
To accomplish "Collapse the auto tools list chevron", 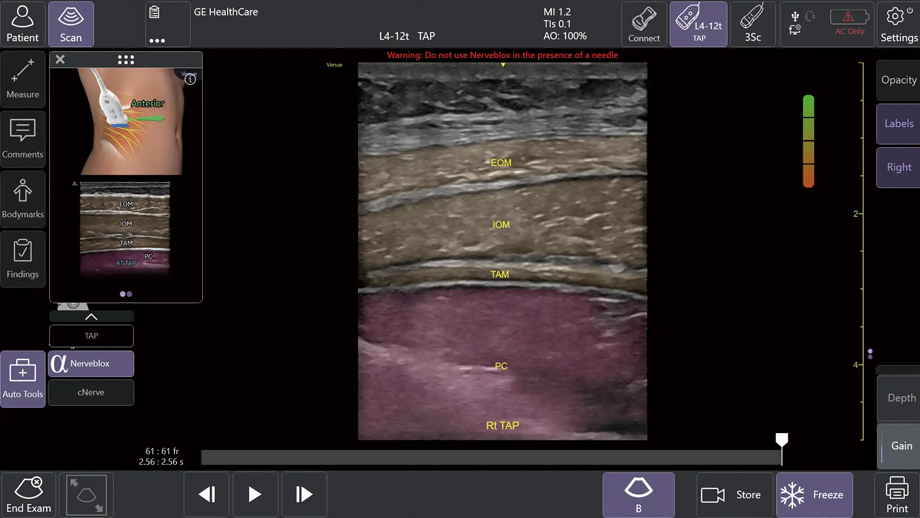I will 91,316.
